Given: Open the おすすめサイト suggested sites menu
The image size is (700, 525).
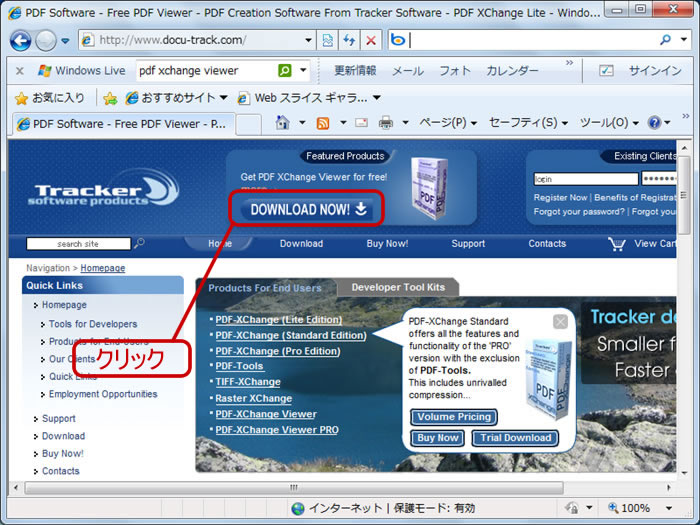Looking at the screenshot, I should point(176,98).
